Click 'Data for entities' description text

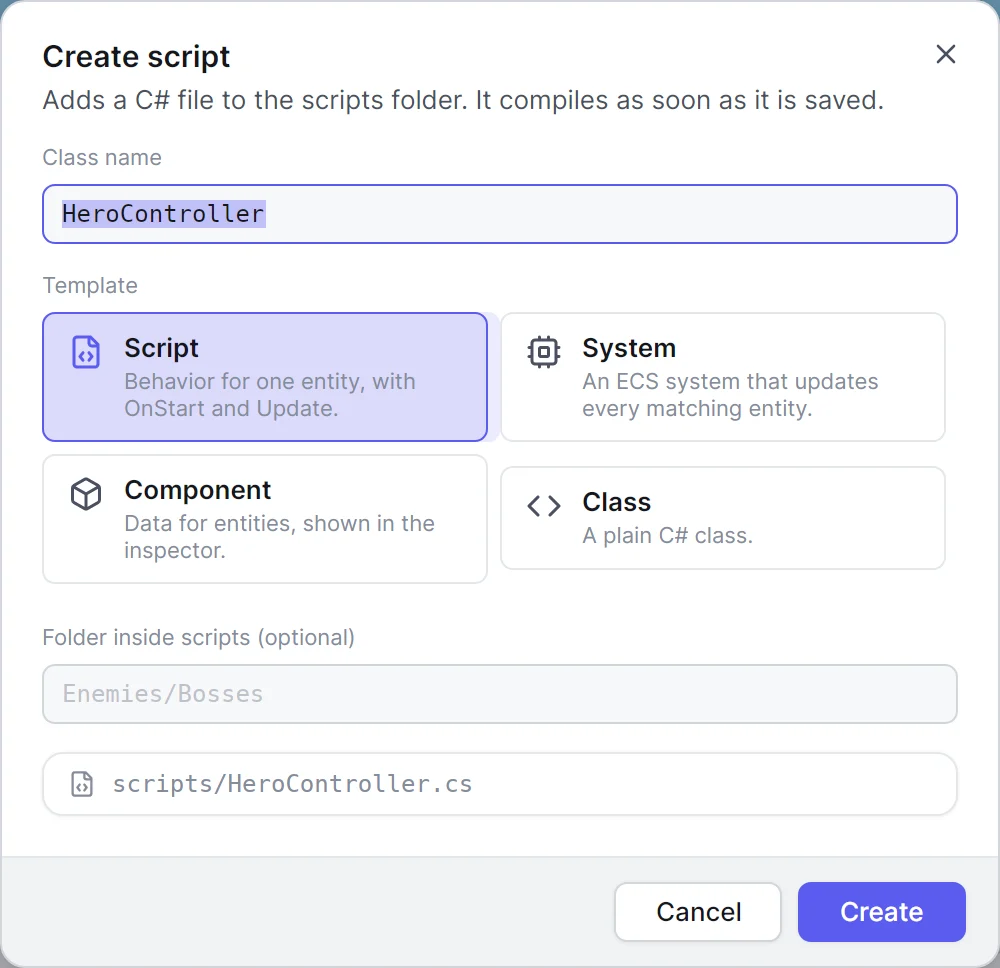(x=279, y=537)
